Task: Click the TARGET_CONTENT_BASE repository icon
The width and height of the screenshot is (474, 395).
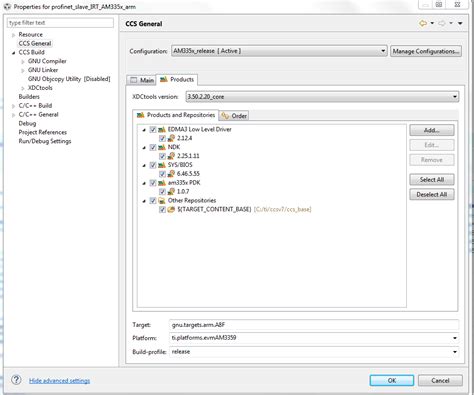Action: click(171, 209)
